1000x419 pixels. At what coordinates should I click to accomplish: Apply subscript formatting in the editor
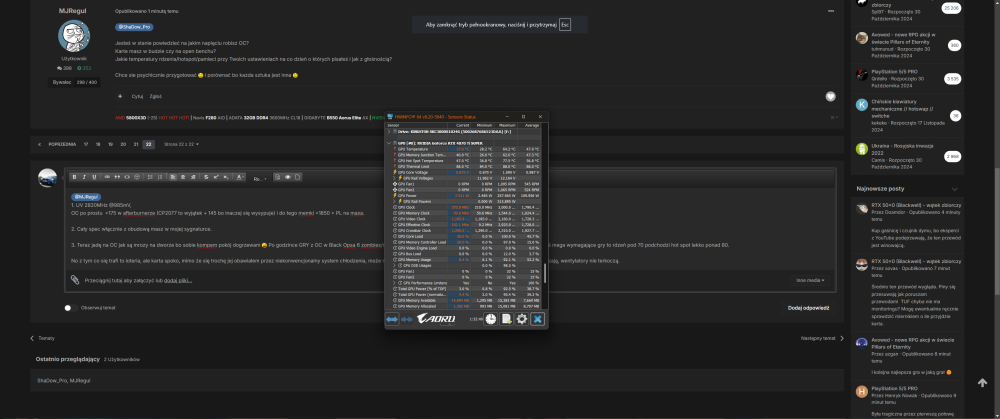tap(226, 177)
